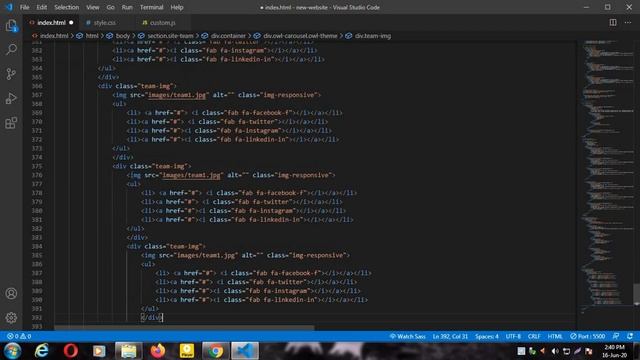This screenshot has height=360, width=640.
Task: Open the yellow player app in taskbar
Action: [x=187, y=351]
